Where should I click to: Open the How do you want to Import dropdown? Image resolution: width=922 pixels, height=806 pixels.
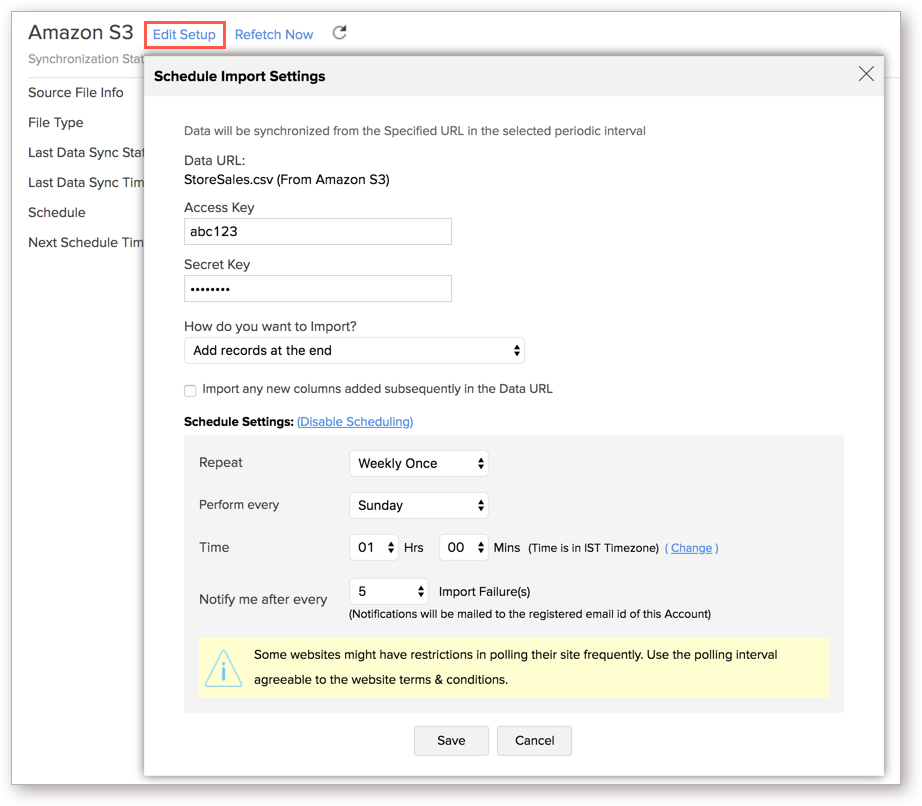point(354,350)
